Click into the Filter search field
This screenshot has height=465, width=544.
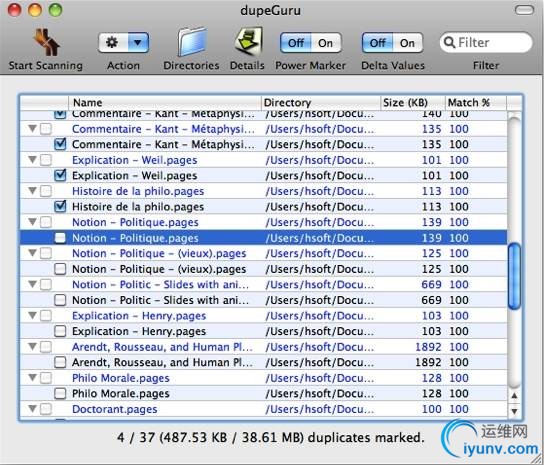(486, 42)
